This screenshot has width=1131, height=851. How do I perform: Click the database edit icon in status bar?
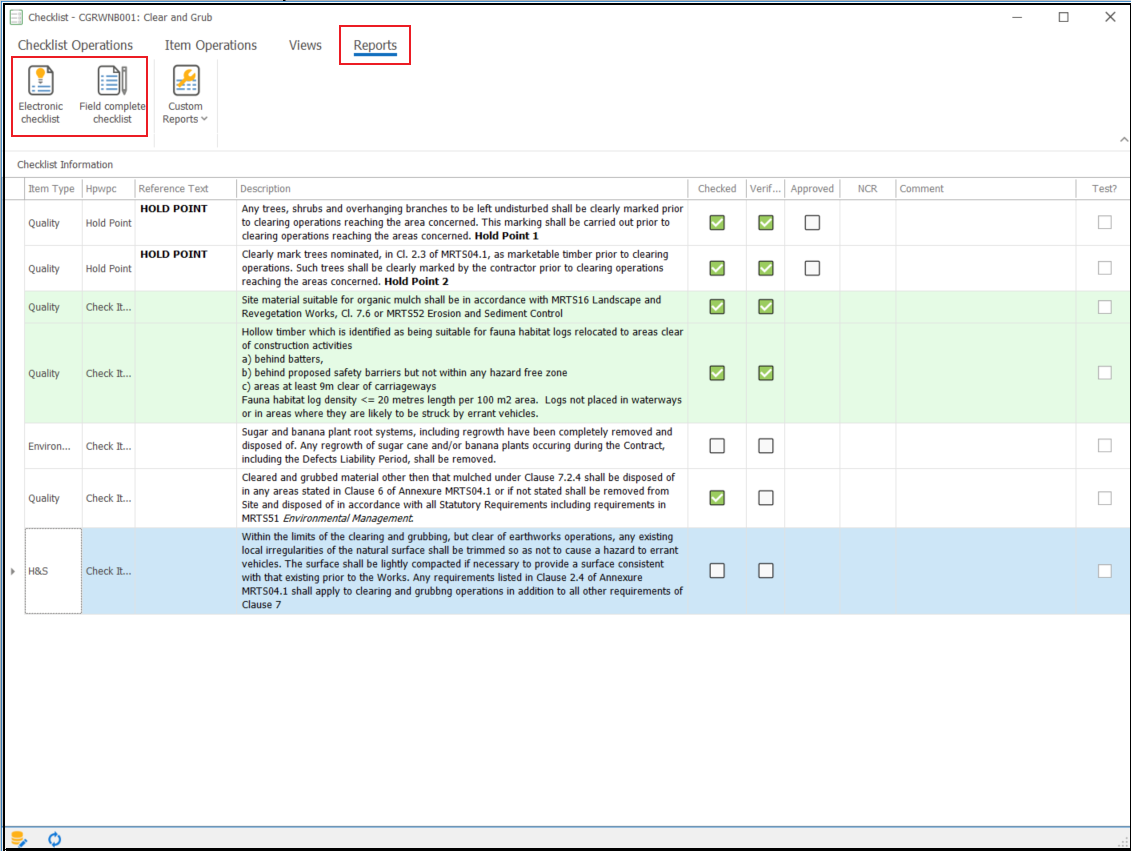18,838
